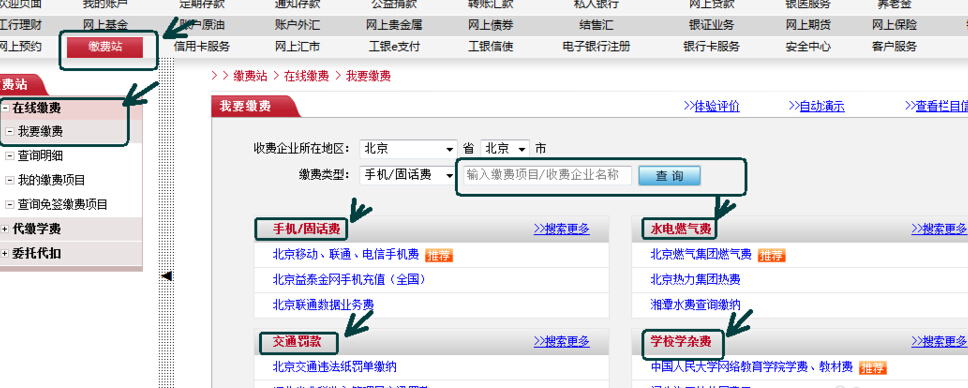The width and height of the screenshot is (968, 388).
Task: Open 中国人民大学网络教育学院学费、教材费 link
Action: 752,367
